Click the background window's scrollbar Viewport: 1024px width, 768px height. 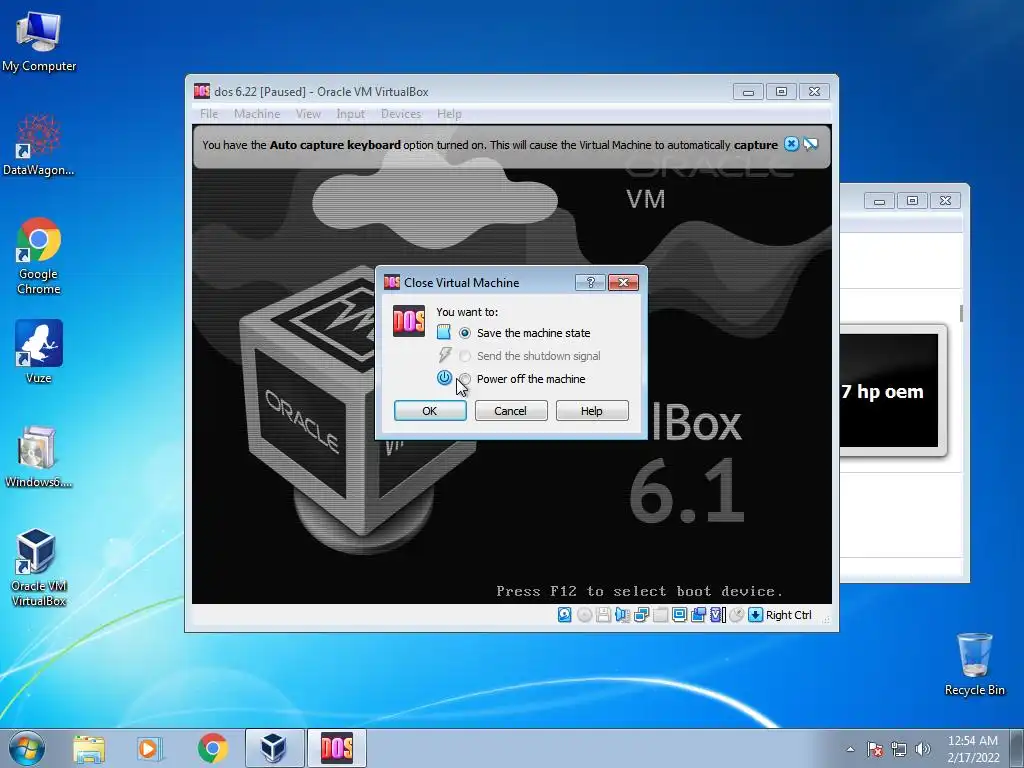(961, 313)
